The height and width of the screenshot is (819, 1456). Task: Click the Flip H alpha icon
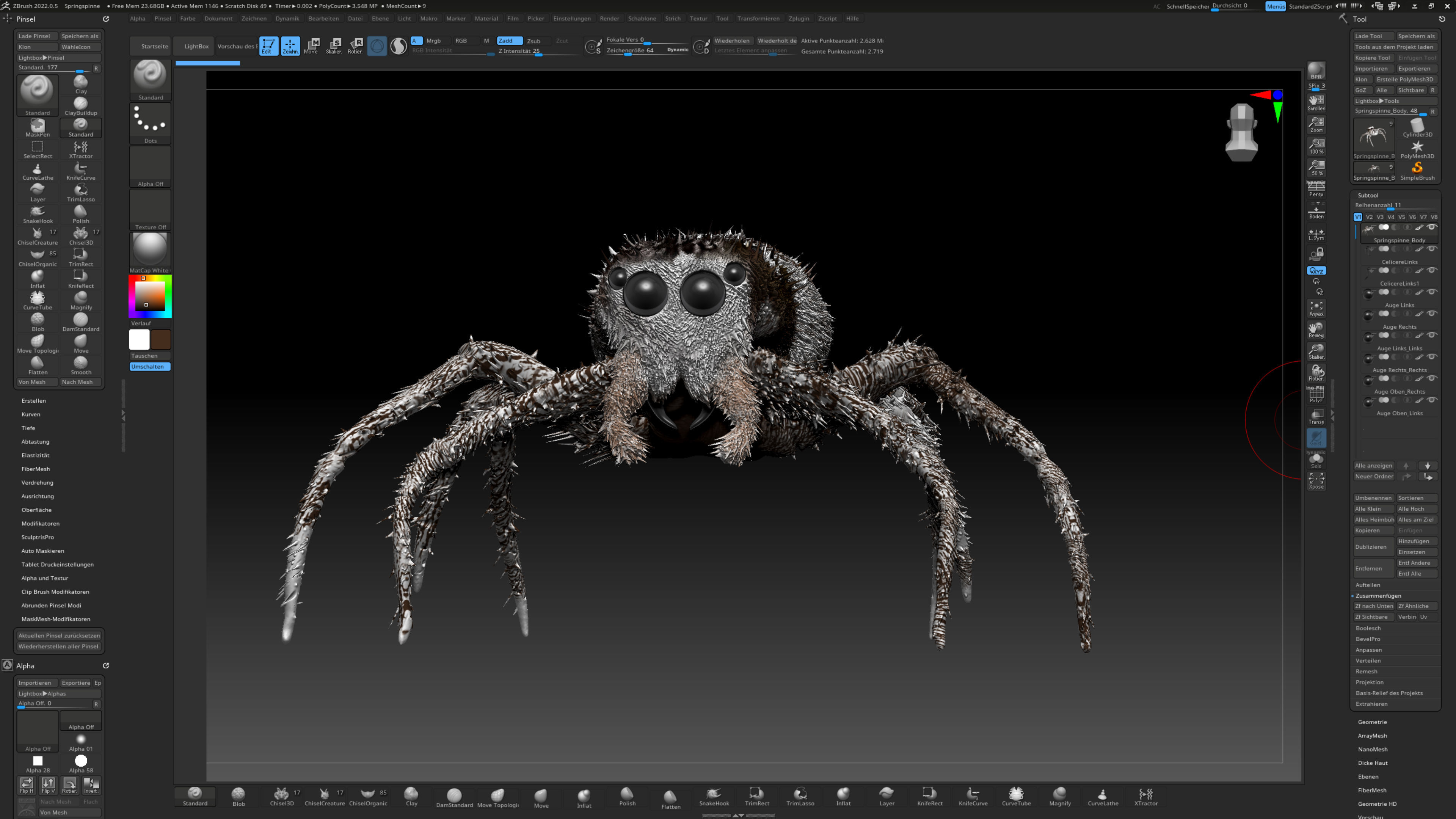pyautogui.click(x=27, y=785)
